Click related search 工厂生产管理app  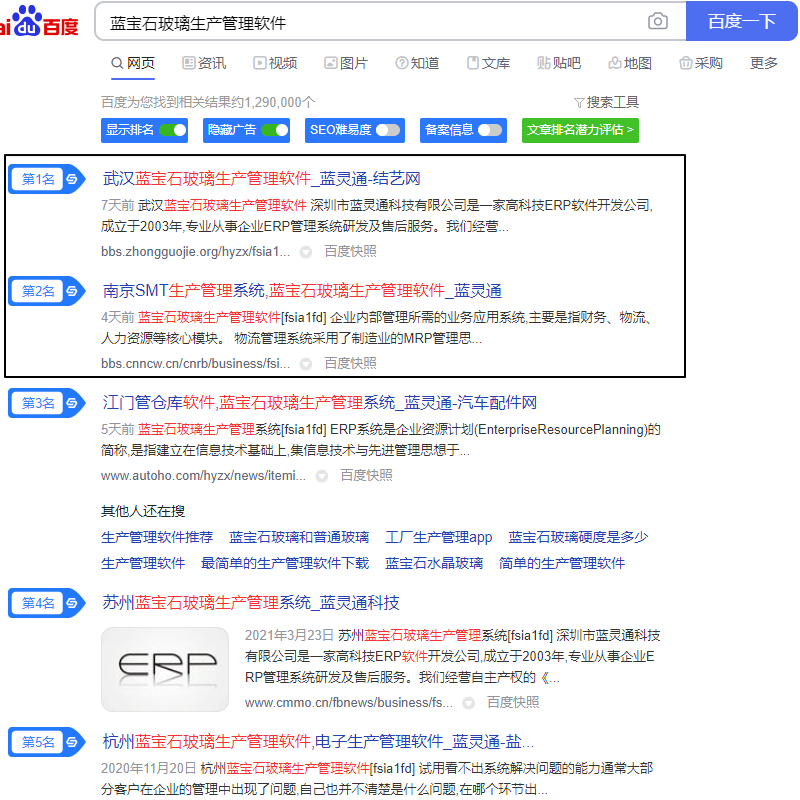[439, 537]
